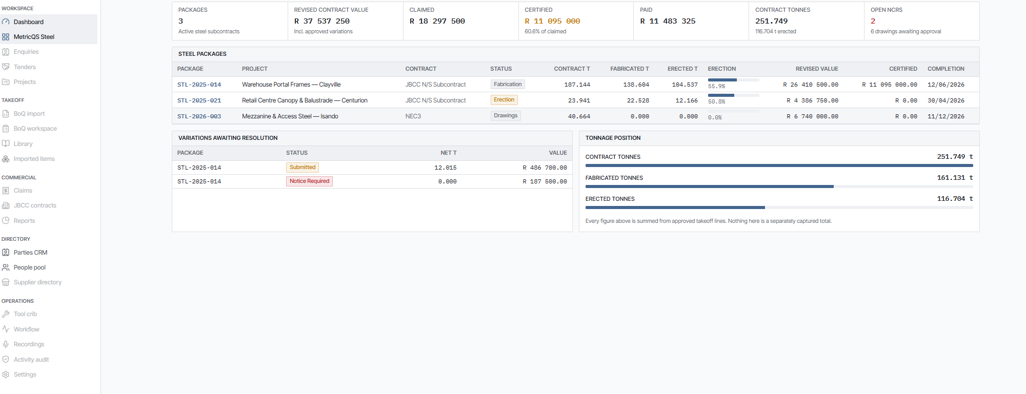Click the COMPLETION column header
This screenshot has width=1026, height=394.
pyautogui.click(x=946, y=69)
